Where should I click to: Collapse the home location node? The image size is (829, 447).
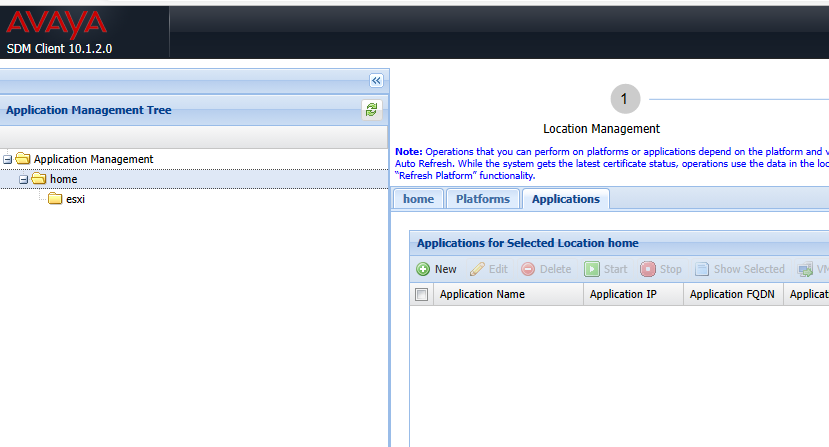(24, 179)
